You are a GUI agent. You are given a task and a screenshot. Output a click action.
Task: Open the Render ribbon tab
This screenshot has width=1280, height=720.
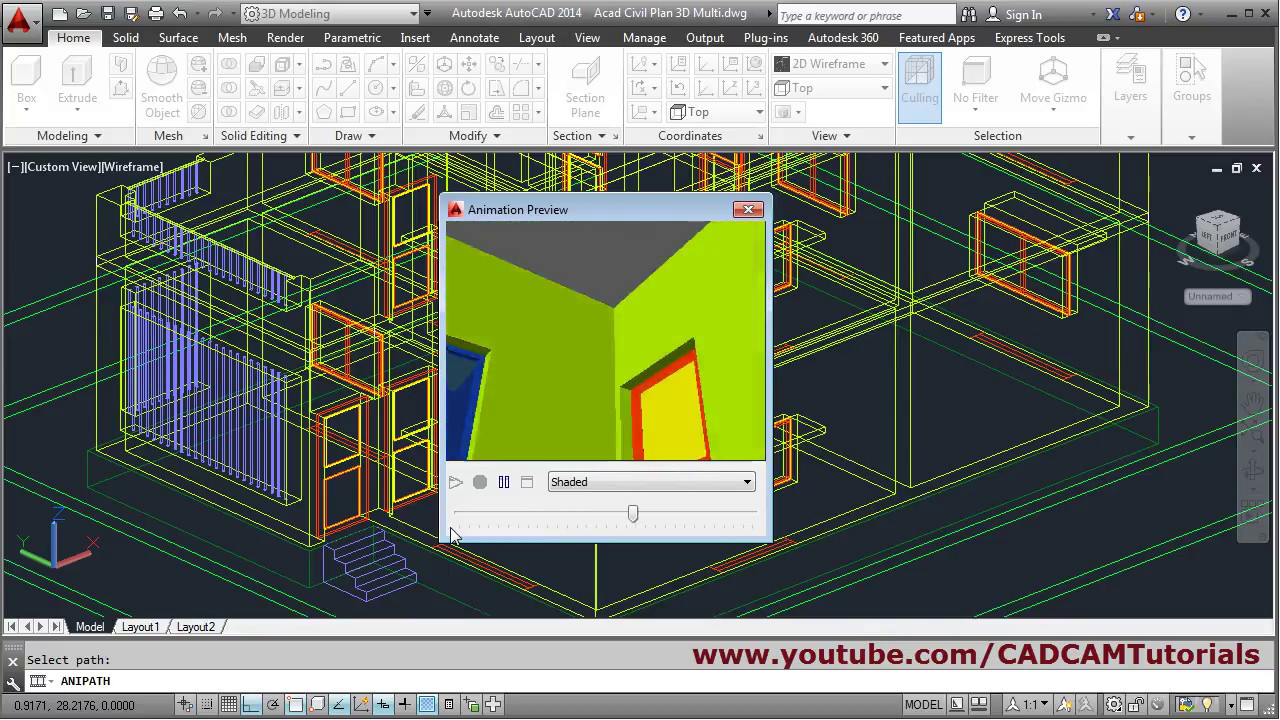tap(285, 38)
